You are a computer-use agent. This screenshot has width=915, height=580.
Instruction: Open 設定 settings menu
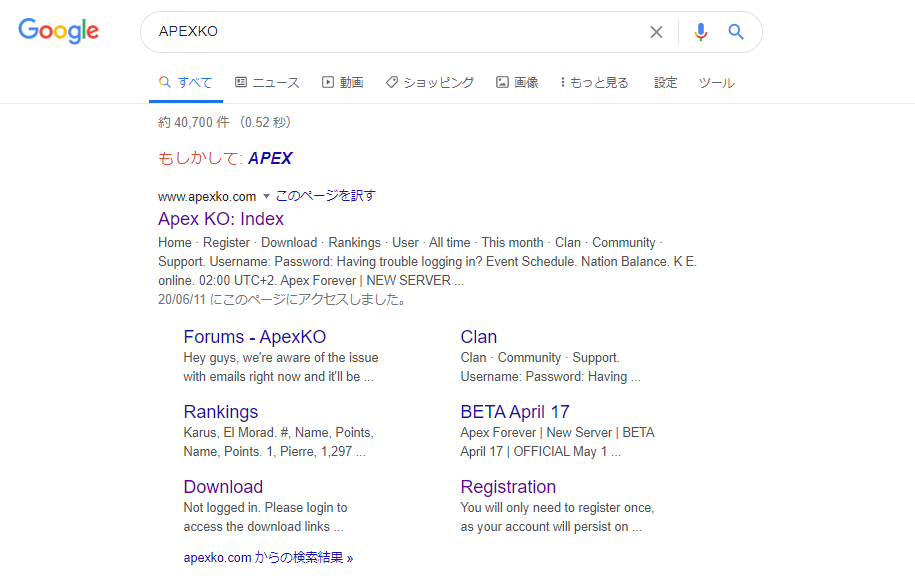[665, 82]
